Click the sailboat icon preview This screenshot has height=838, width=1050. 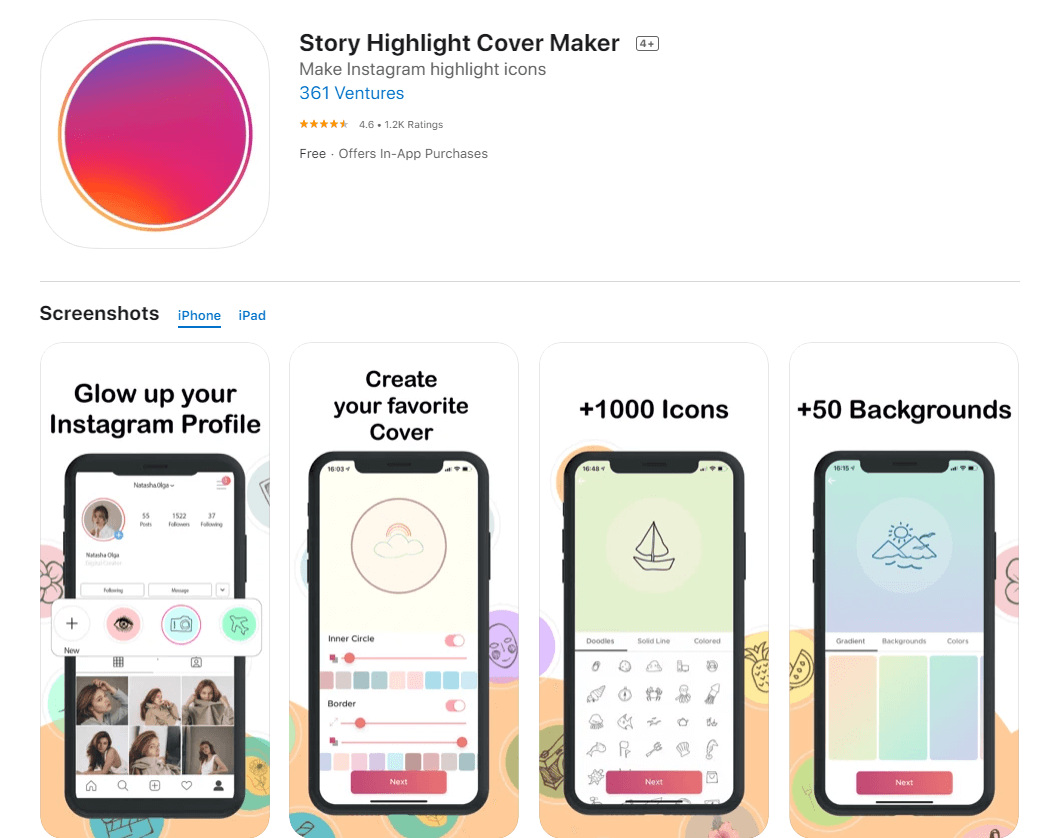[654, 545]
